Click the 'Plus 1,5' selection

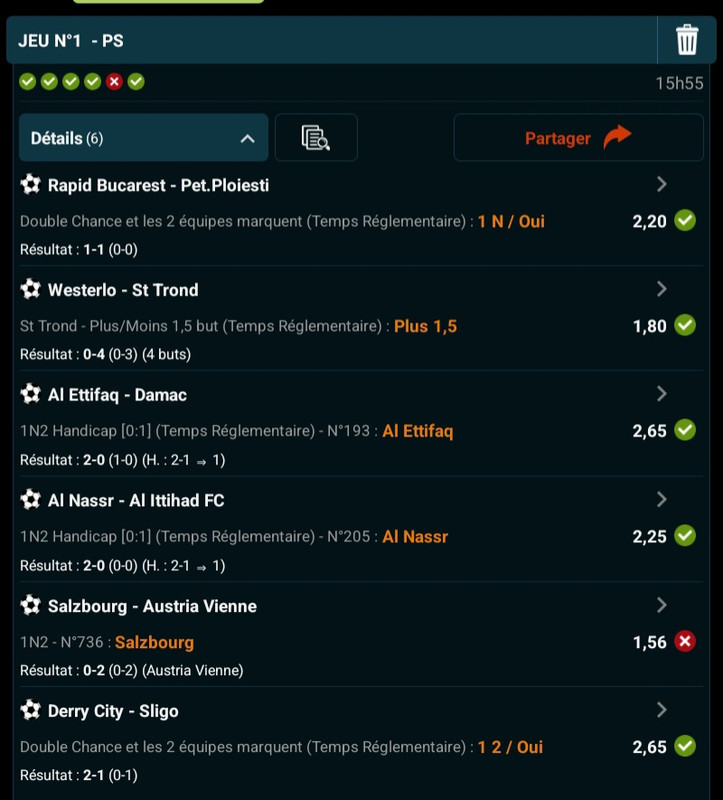coord(426,326)
